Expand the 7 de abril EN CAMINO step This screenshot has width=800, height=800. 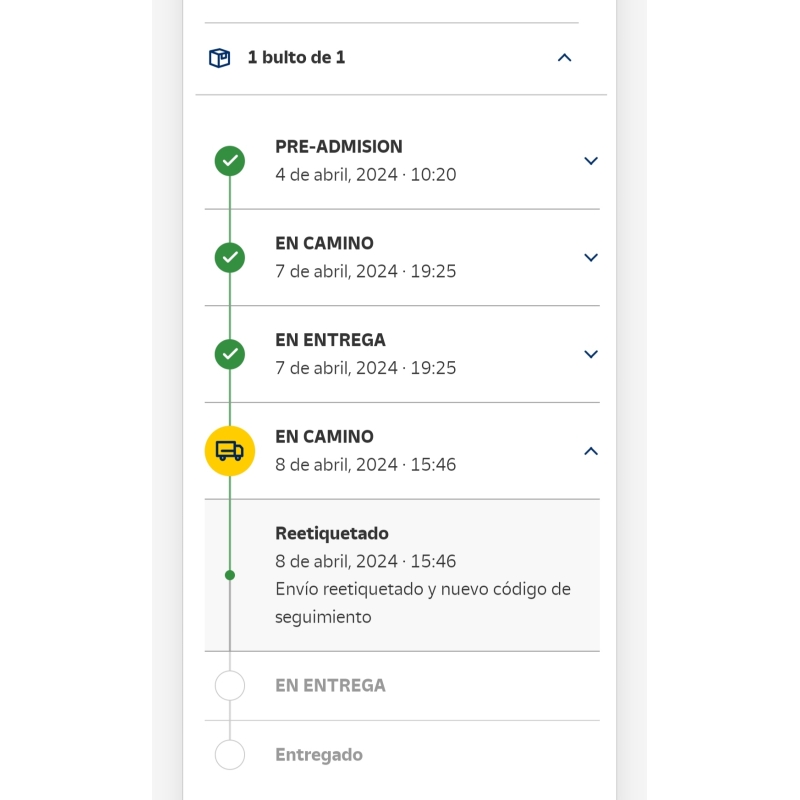coord(590,257)
